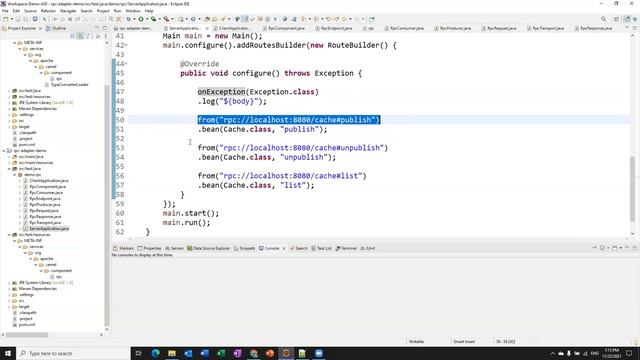Screen dimensions: 640x360
Task: Click the Debug (bug) toolbar icon
Action: point(129,19)
